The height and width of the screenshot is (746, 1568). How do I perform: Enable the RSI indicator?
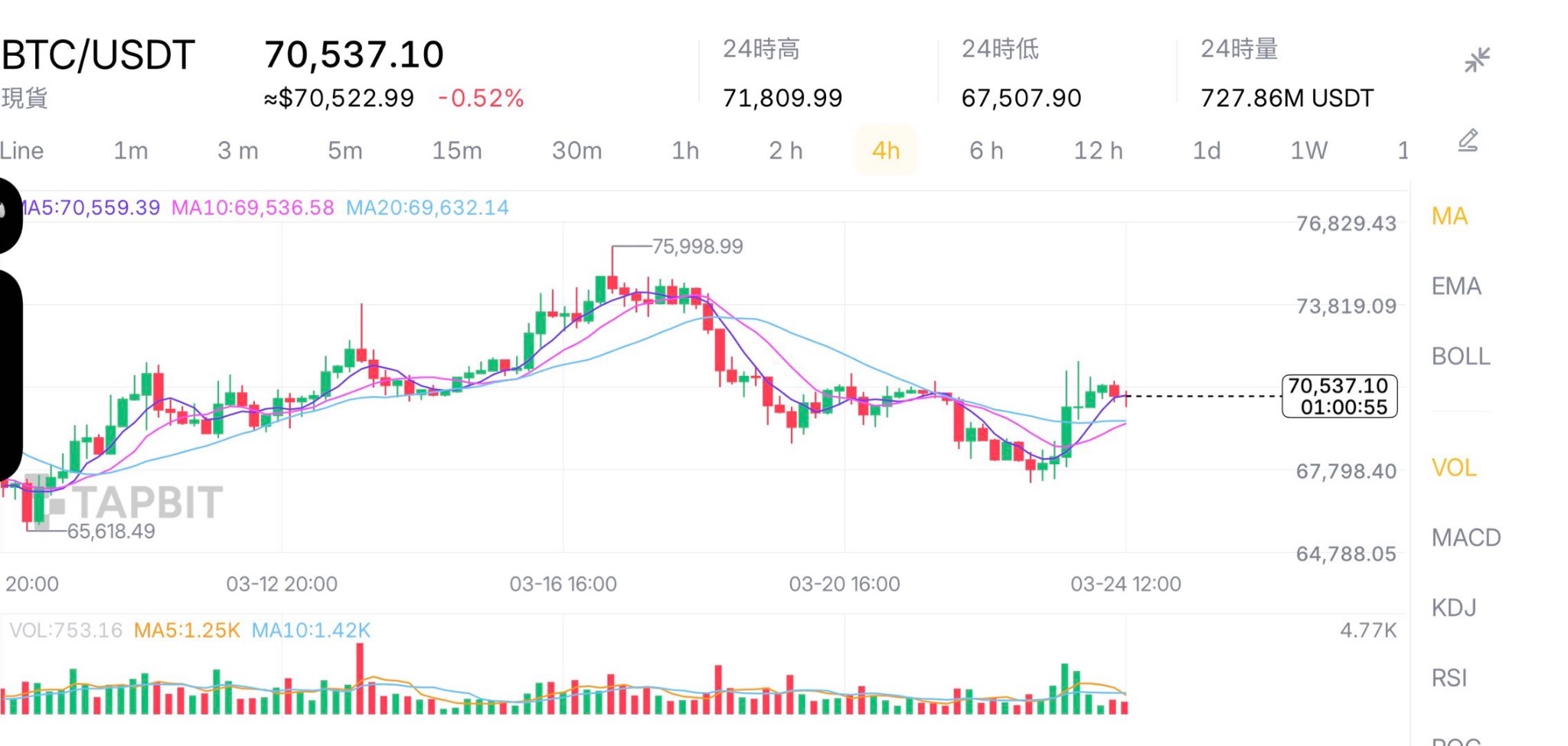pyautogui.click(x=1449, y=678)
